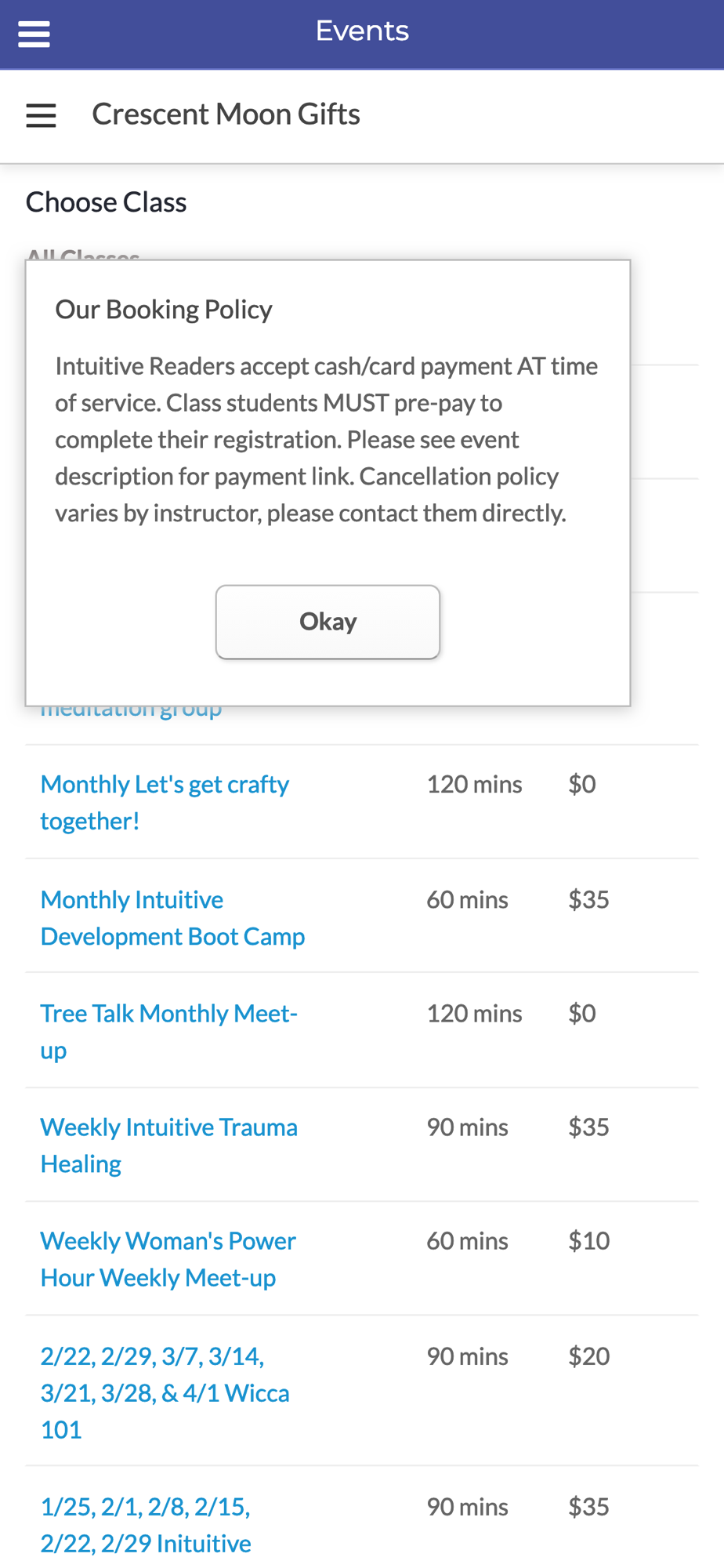Screen dimensions: 724x1568
Task: Click the $20 price for Wicca 101
Action: pyautogui.click(x=588, y=1356)
